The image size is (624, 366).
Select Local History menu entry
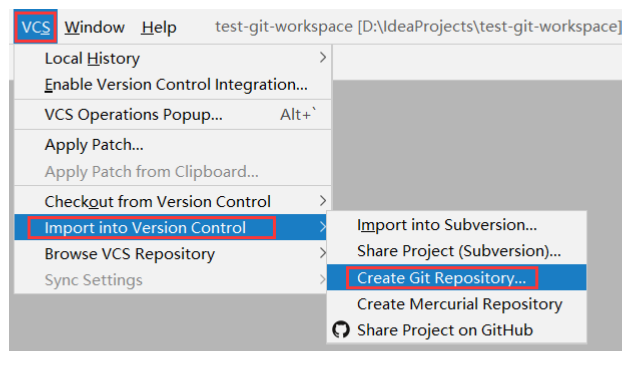click(173, 58)
